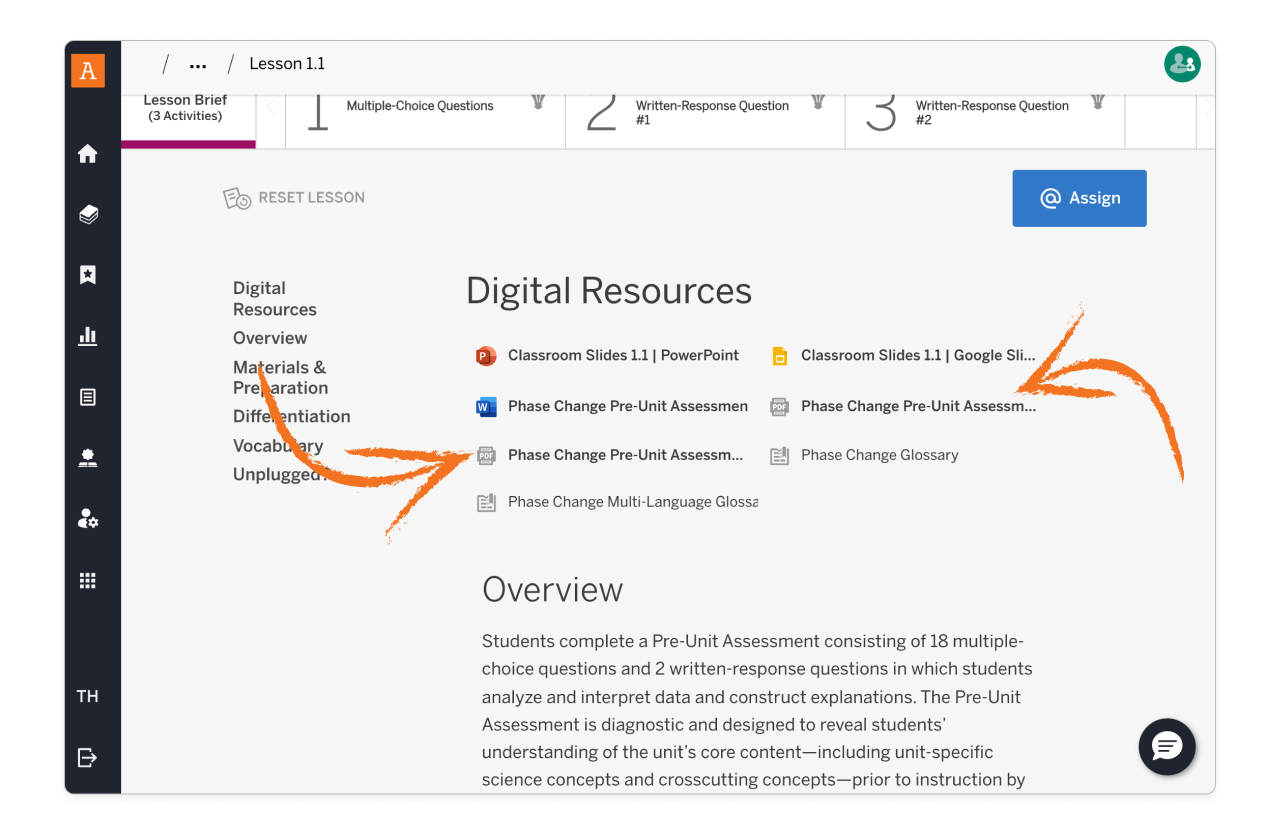Viewport: 1280px width, 836px height.
Task: Open Classroom Slides 1.1 PowerPoint link
Action: [x=622, y=355]
